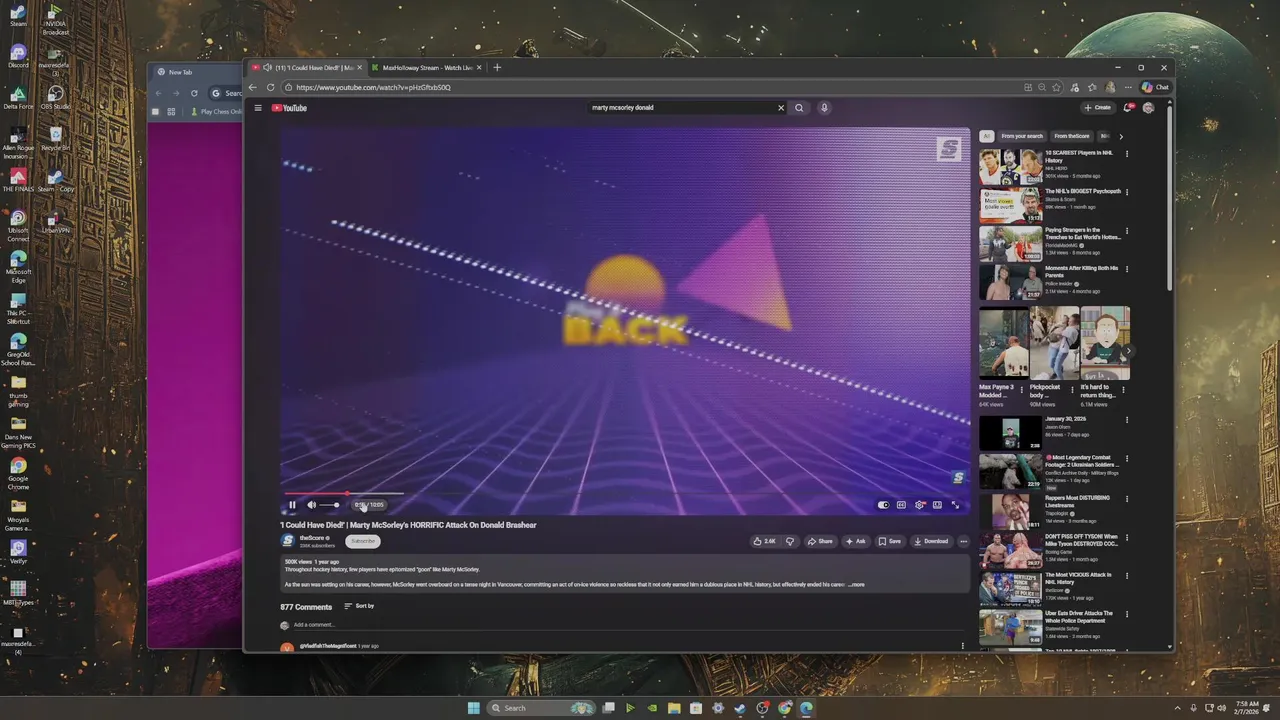Viewport: 1280px width, 720px height.
Task: Open the OBS Studio desktop shortcut
Action: coord(56,98)
